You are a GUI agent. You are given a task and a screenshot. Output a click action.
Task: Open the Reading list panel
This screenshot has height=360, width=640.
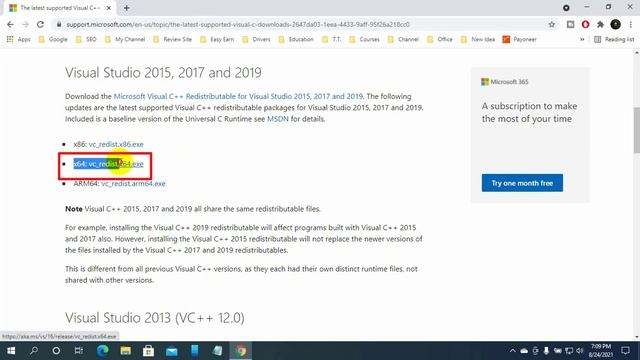pyautogui.click(x=614, y=40)
